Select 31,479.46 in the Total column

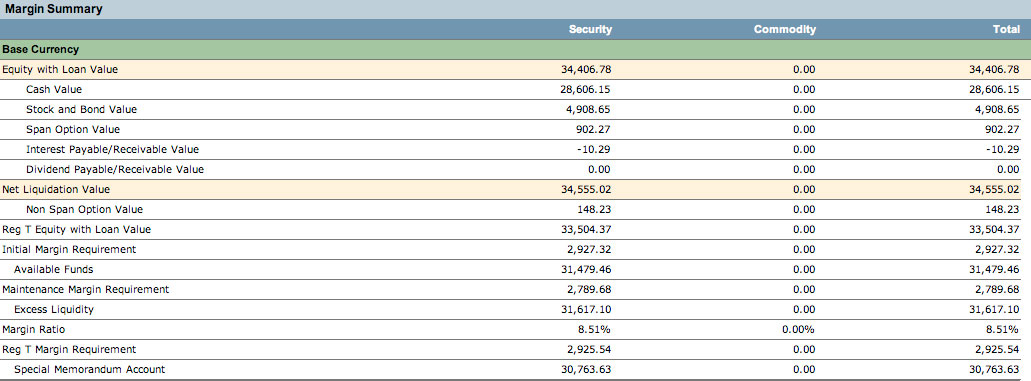995,270
